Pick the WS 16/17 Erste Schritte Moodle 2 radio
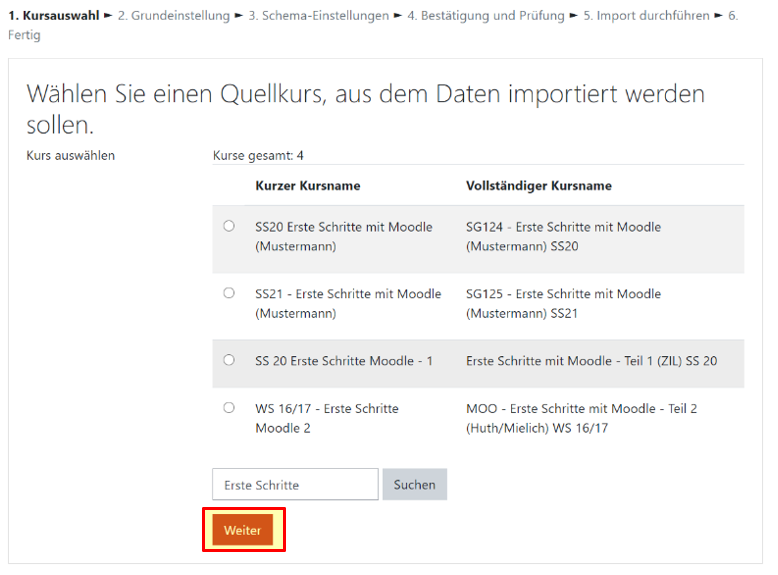Viewport: 778px width, 575px height. 229,408
